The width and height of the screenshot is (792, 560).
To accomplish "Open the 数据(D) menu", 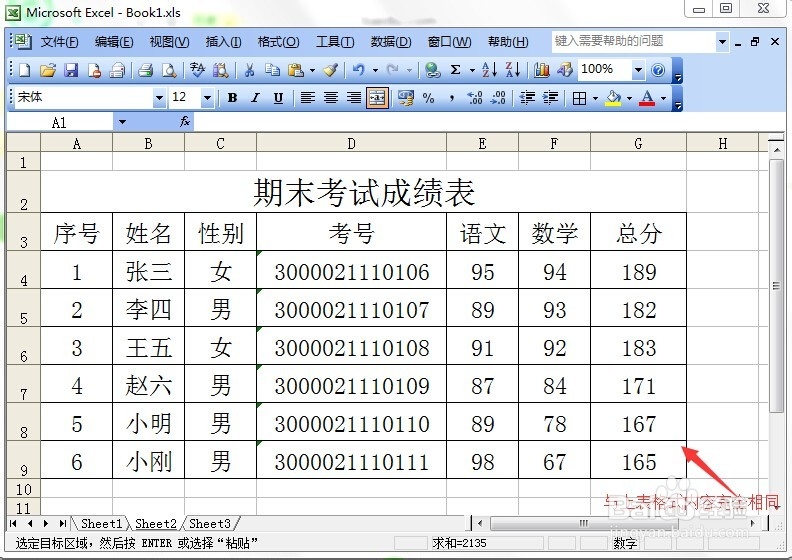I will coord(391,42).
